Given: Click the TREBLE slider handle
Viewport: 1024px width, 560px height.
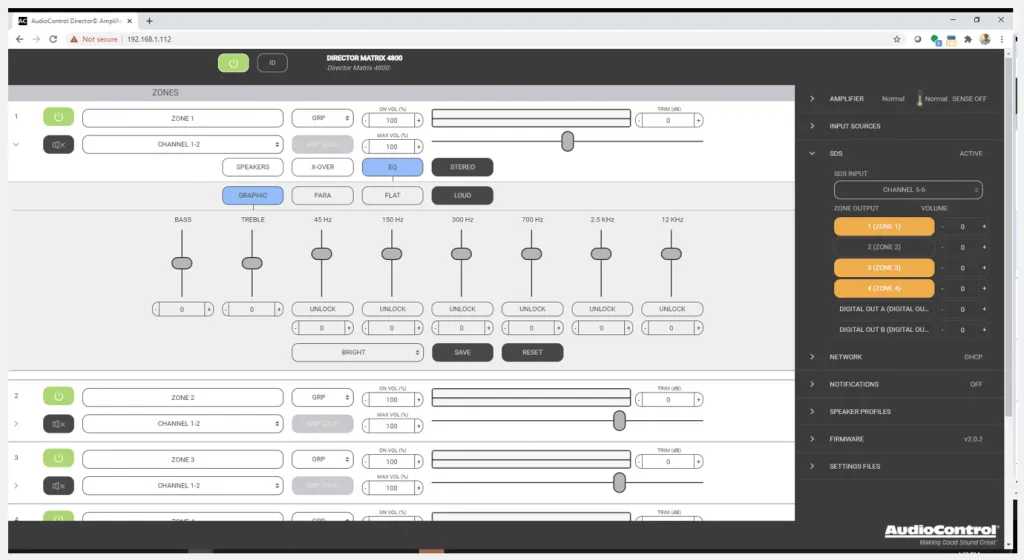Looking at the screenshot, I should 252,263.
